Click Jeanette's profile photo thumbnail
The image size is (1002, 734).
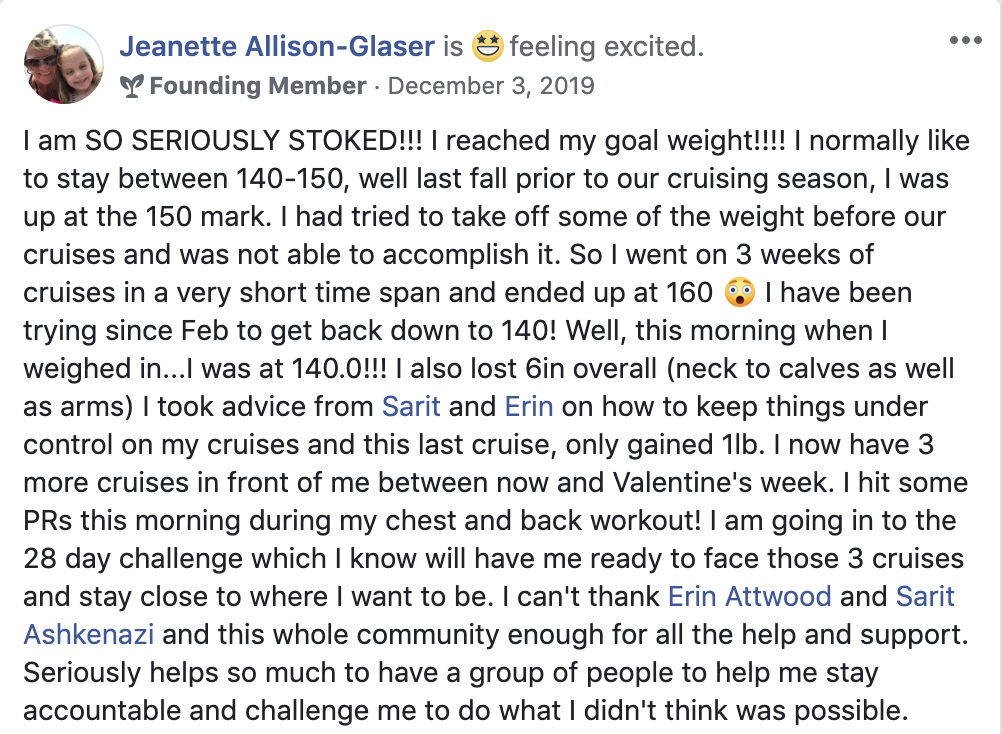pos(63,64)
